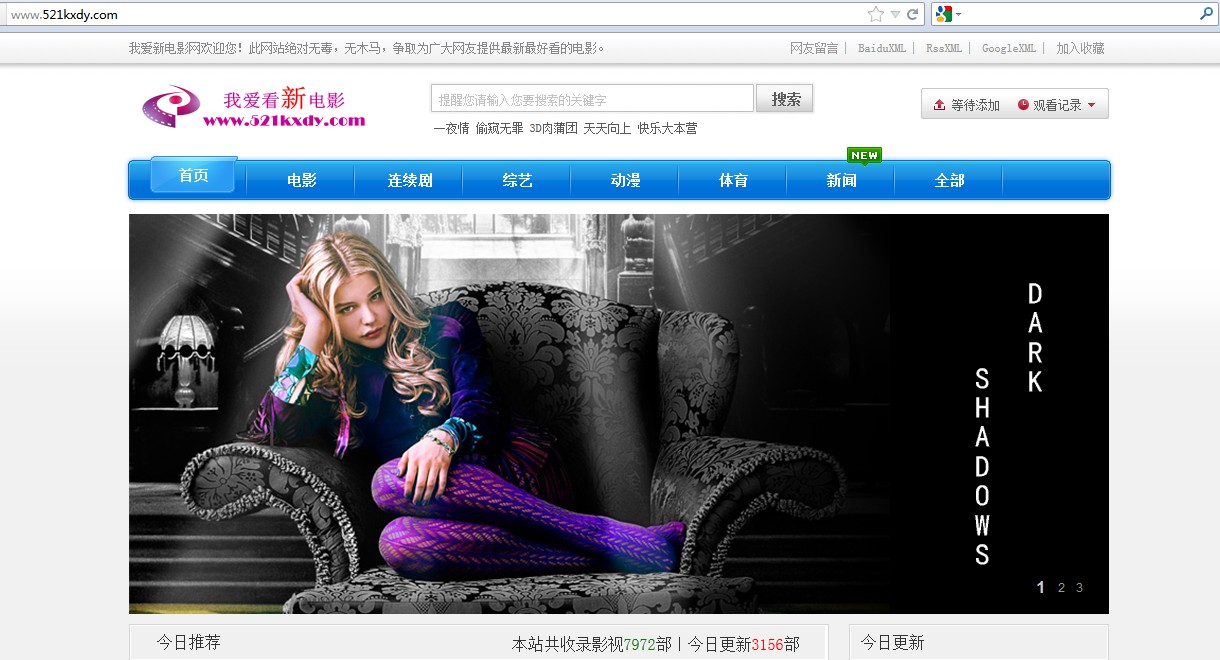This screenshot has height=660, width=1220.
Task: Click the magnifier icon in browser search box
Action: point(1205,14)
